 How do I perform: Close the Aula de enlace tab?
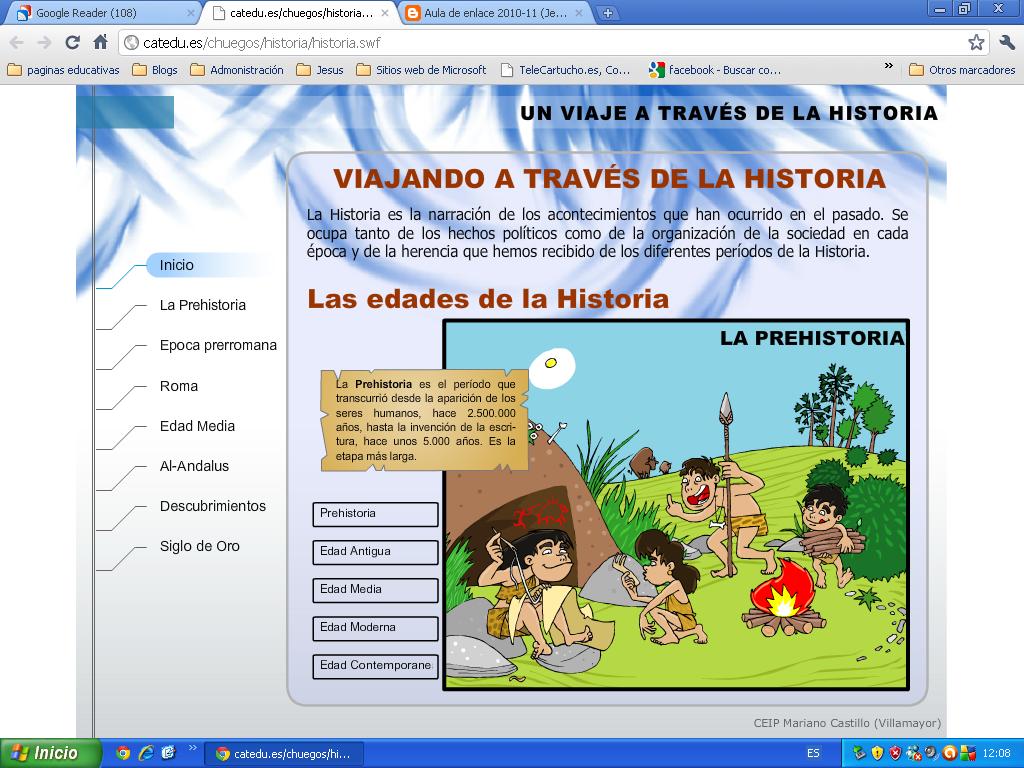579,12
